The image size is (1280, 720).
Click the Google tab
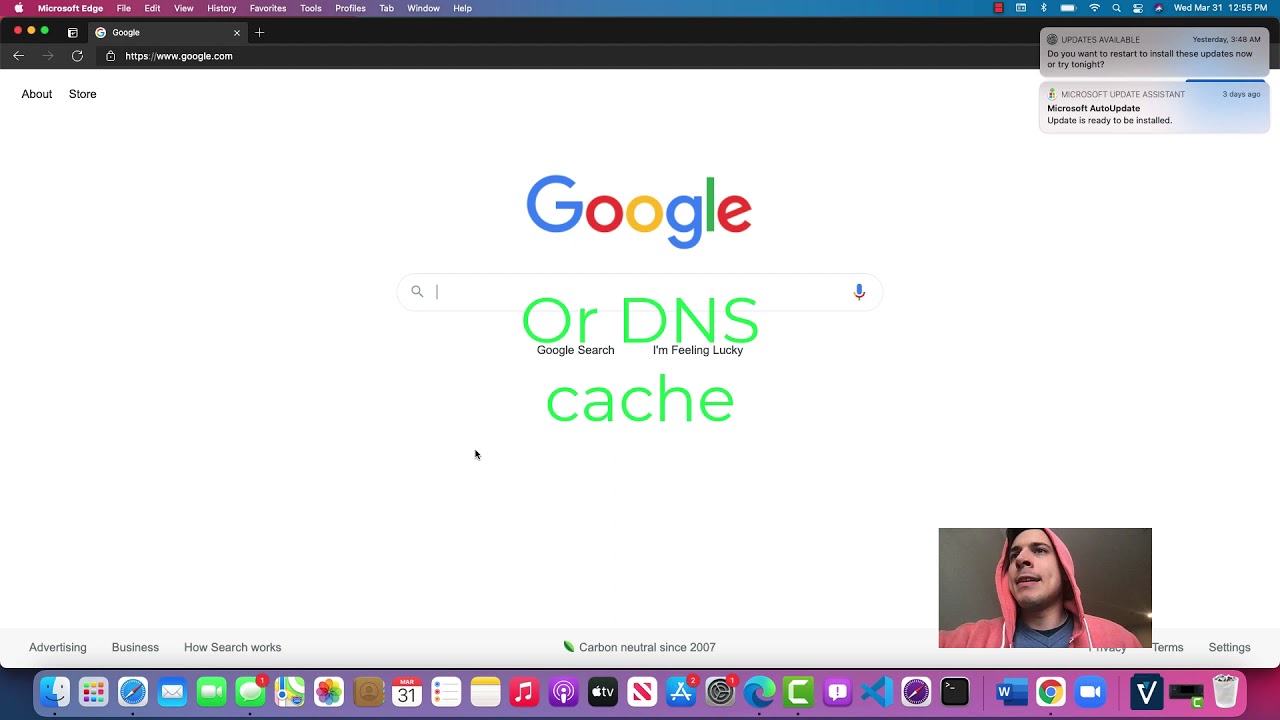point(168,32)
